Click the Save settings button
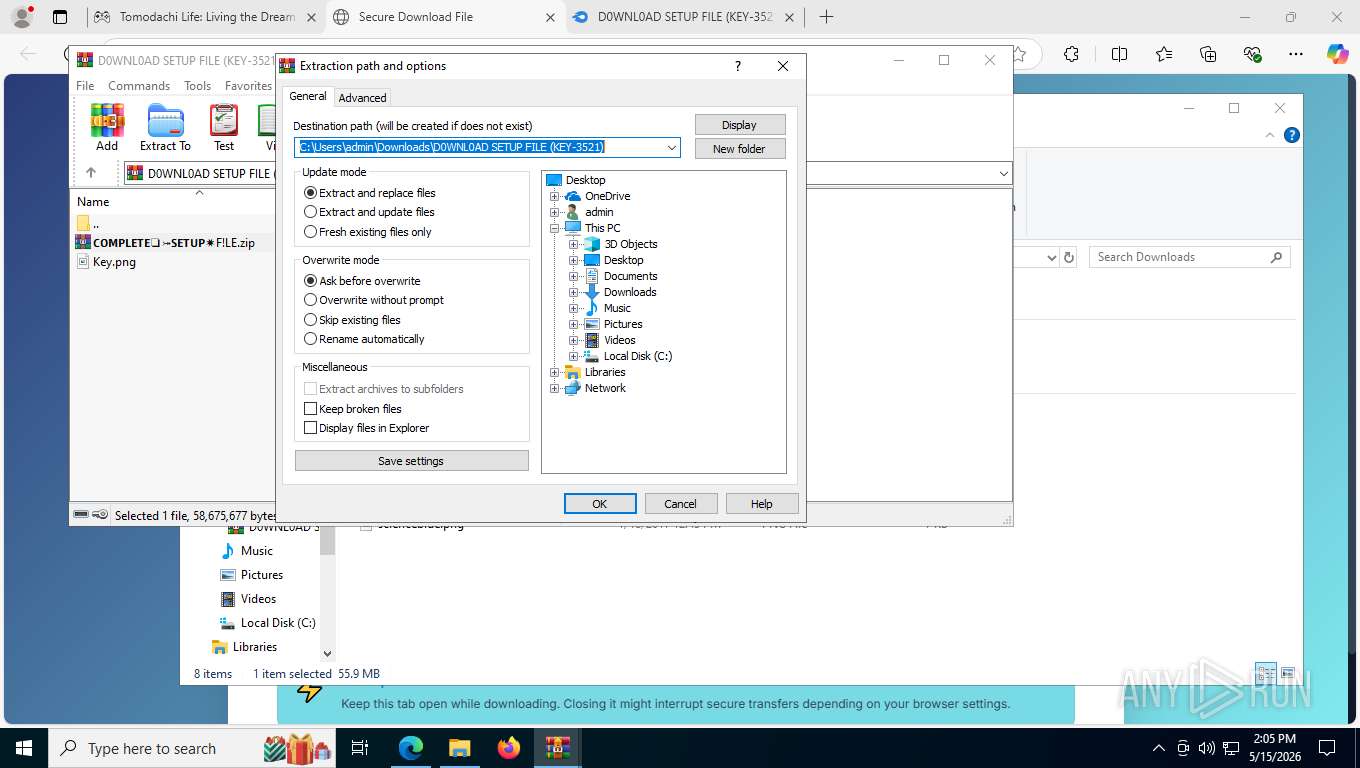This screenshot has height=768, width=1360. 411,461
